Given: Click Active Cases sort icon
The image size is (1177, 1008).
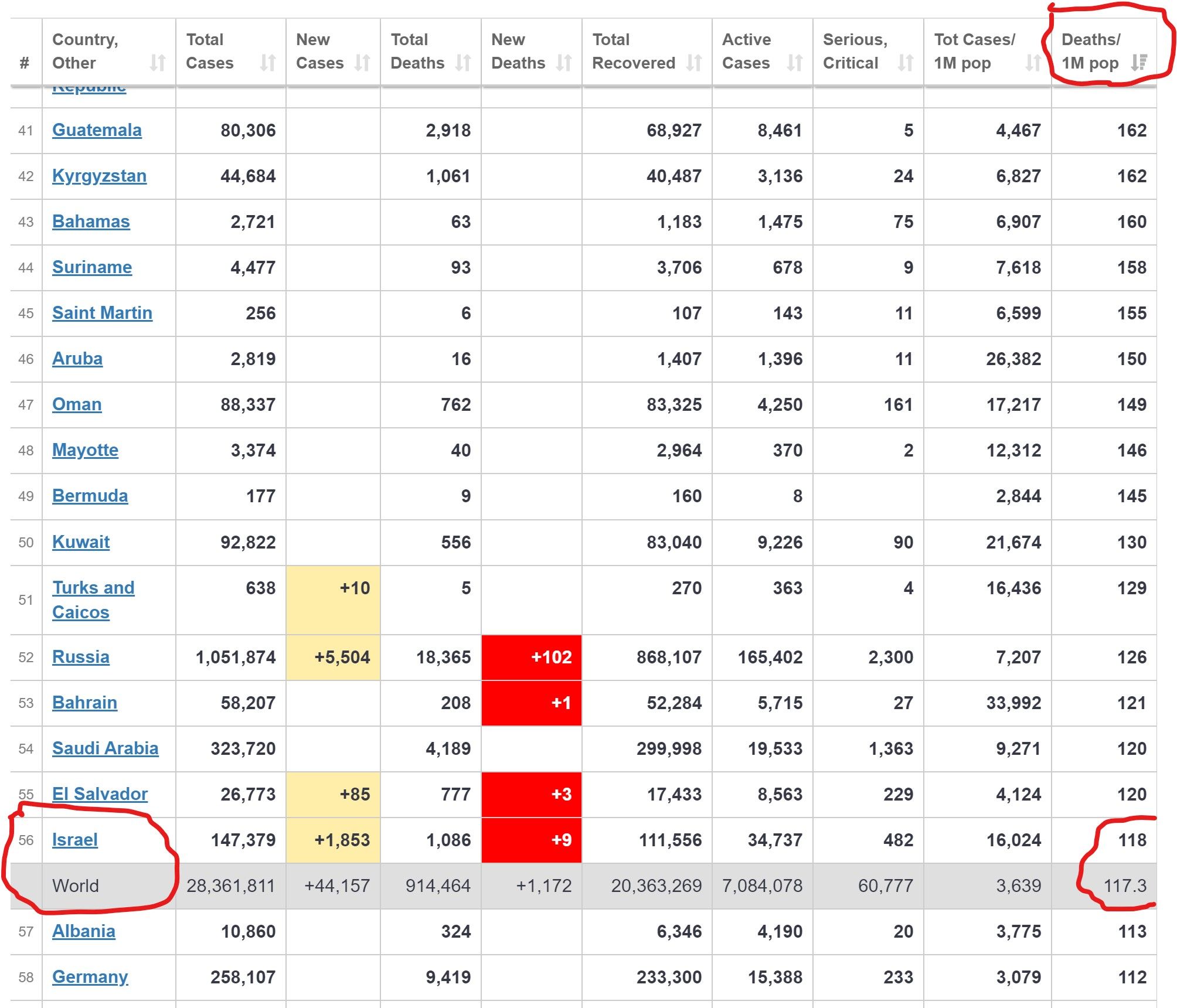Looking at the screenshot, I should click(x=795, y=63).
